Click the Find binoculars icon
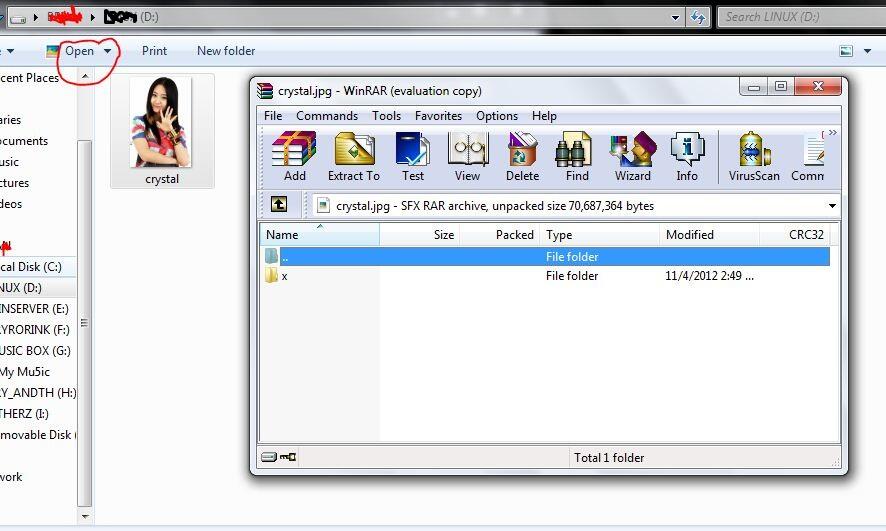The height and width of the screenshot is (531, 886). click(577, 156)
